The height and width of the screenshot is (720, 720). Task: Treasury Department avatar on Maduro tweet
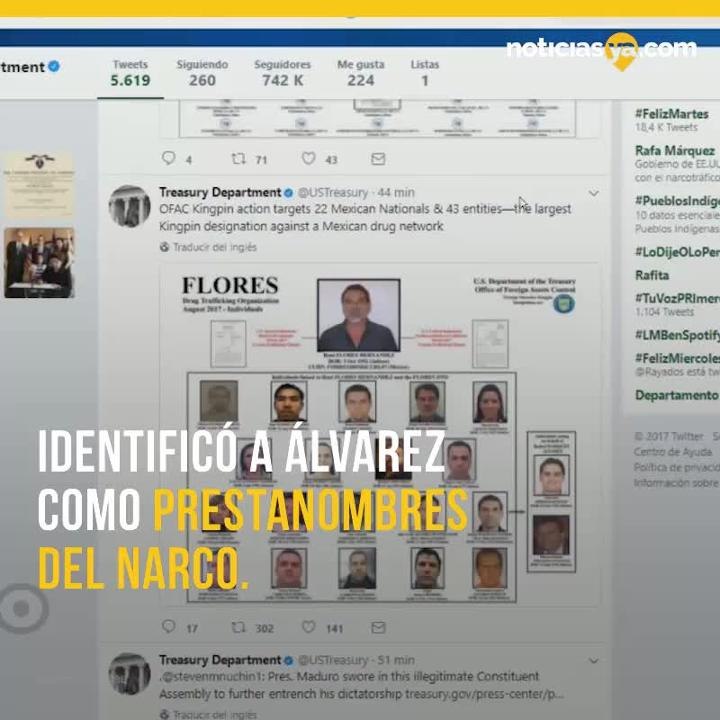(129, 674)
